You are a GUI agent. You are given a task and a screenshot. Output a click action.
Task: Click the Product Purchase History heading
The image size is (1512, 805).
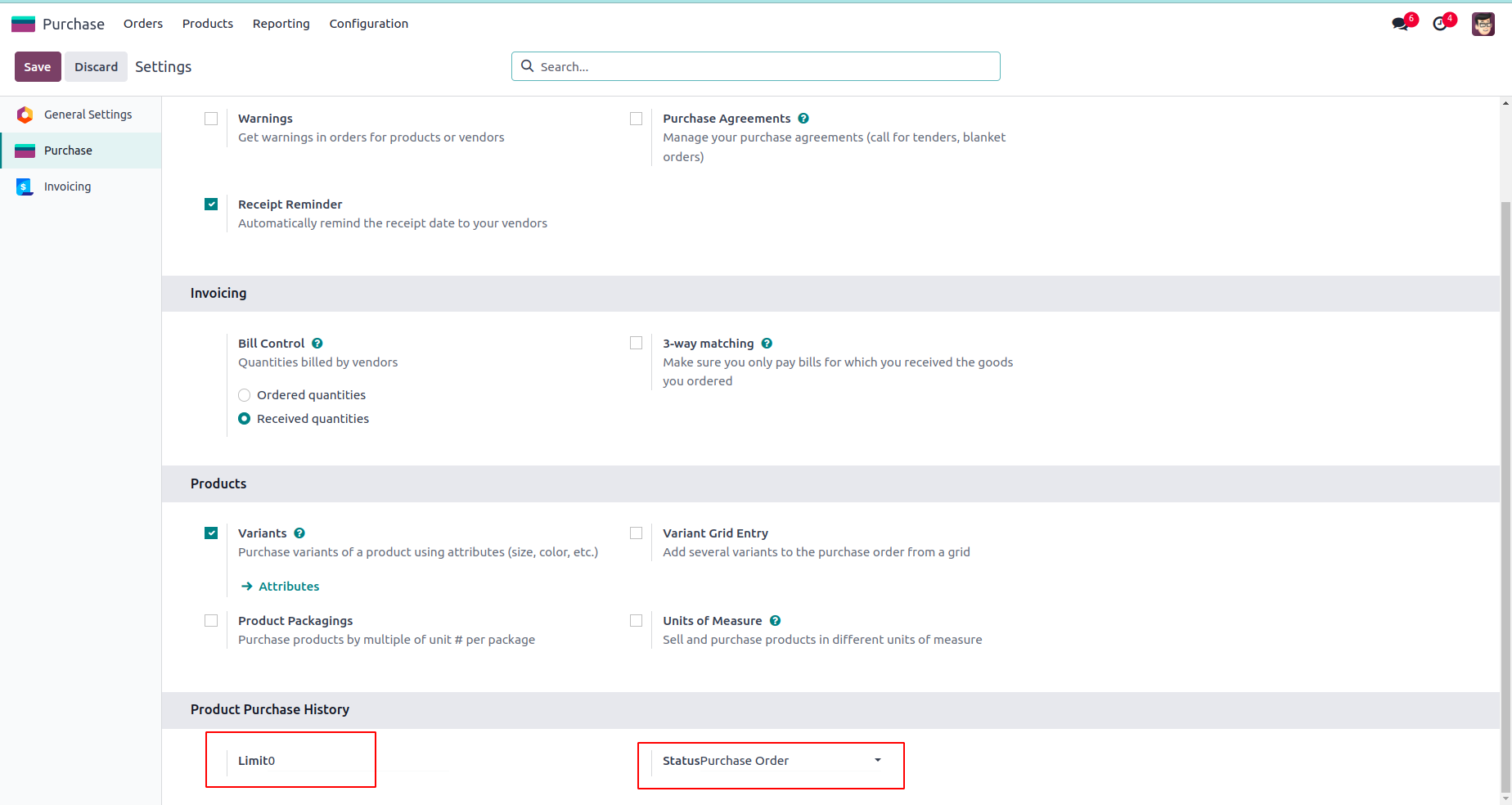[270, 709]
